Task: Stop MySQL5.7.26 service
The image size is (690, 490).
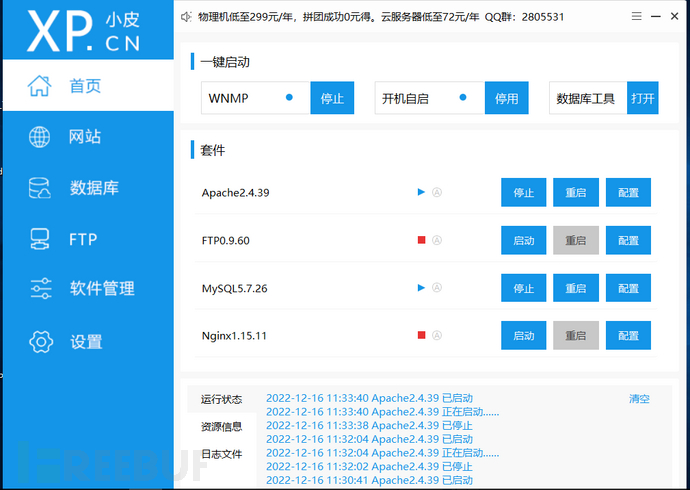Action: pos(524,288)
